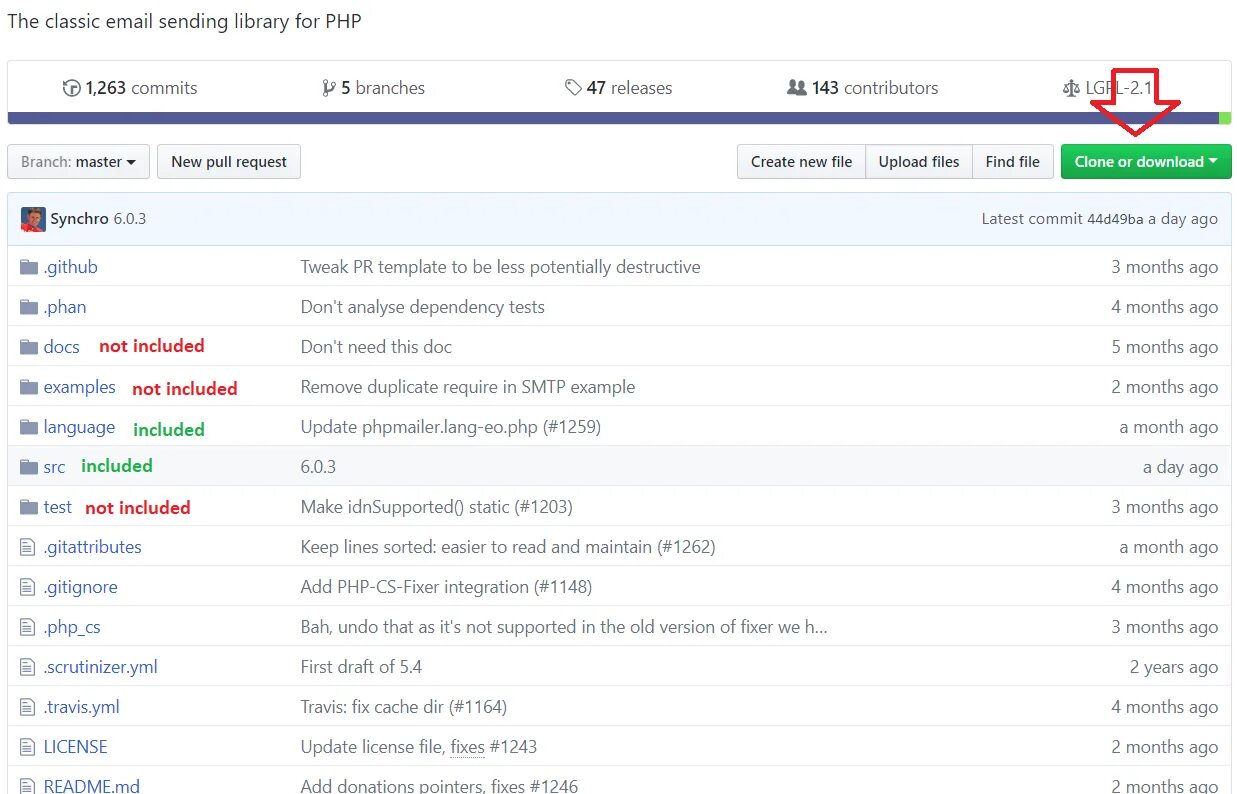Click the .gitignore file icon
Viewport: 1237px width, 794px height.
coord(28,587)
